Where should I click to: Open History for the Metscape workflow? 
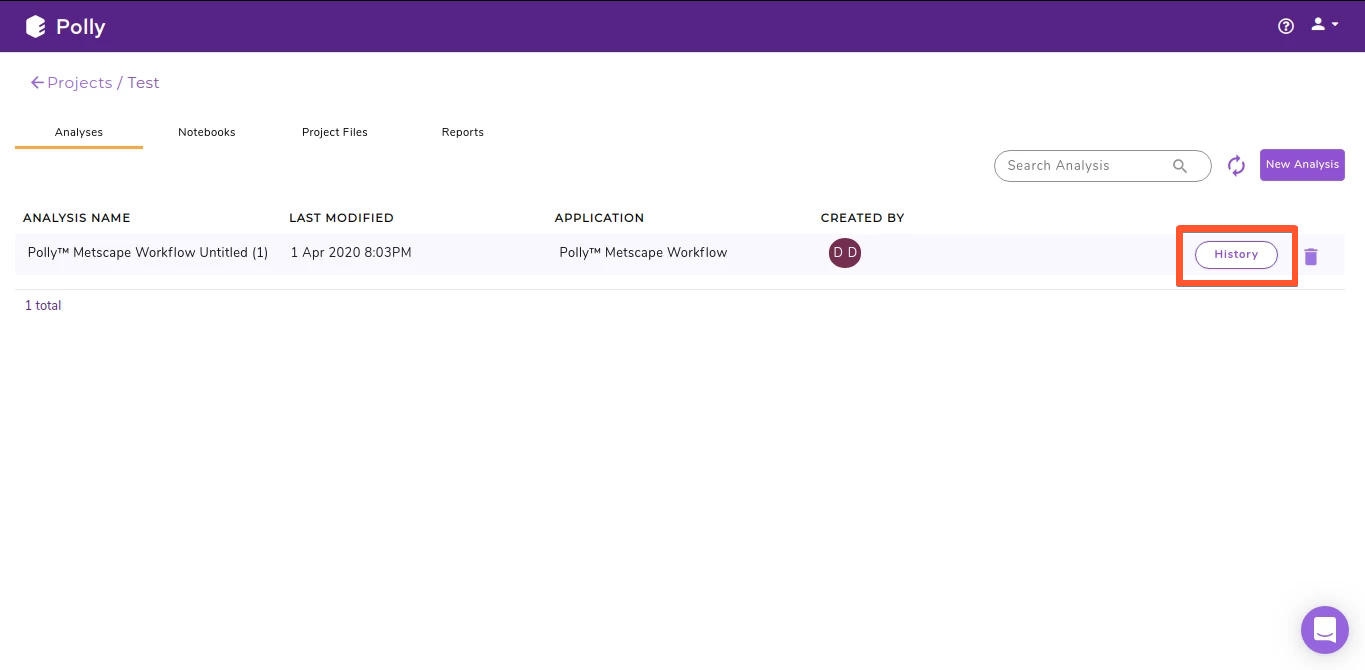click(x=1236, y=255)
